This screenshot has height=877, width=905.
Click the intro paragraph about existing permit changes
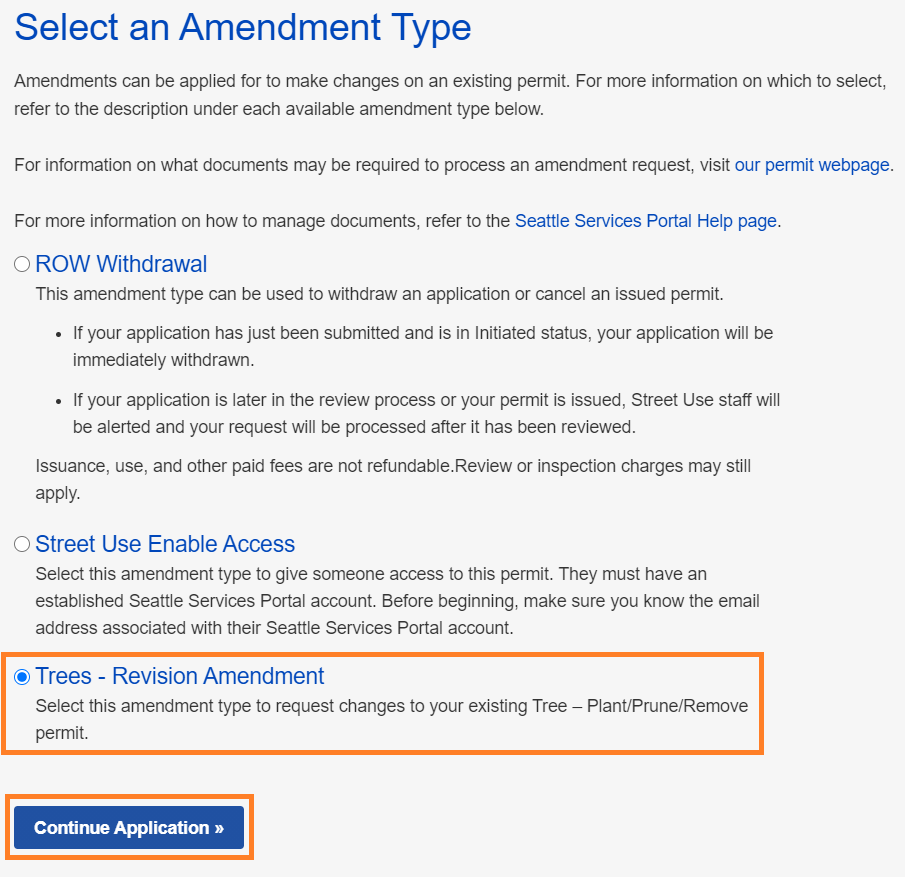pyautogui.click(x=450, y=95)
